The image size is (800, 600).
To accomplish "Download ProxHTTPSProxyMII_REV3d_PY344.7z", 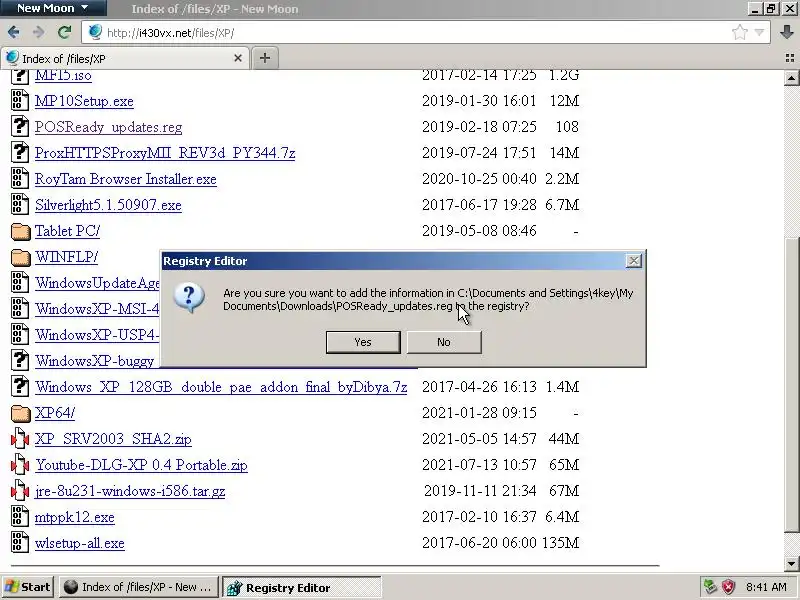I will click(x=165, y=153).
